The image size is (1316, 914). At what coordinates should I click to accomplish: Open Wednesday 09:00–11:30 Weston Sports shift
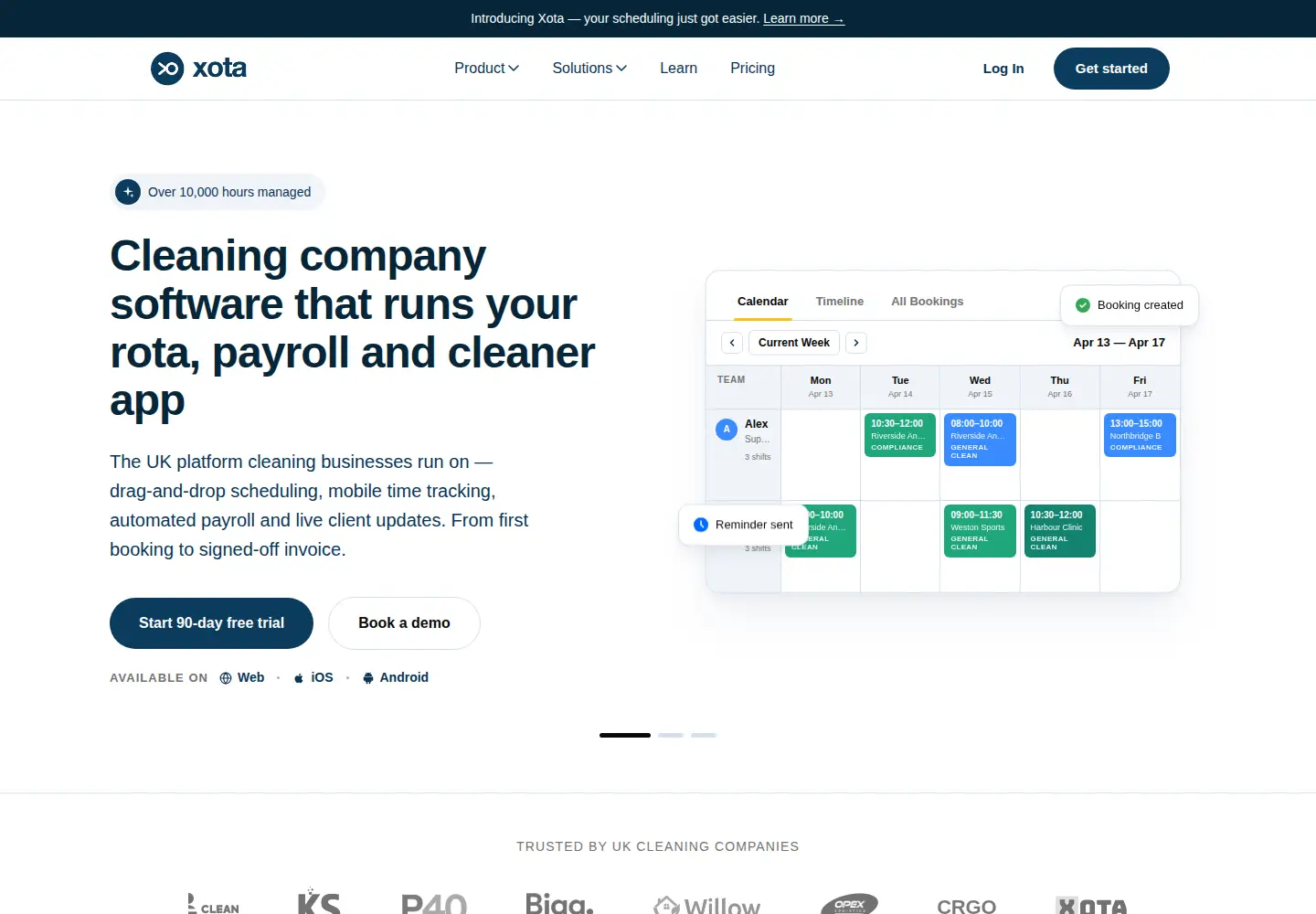[x=980, y=531]
